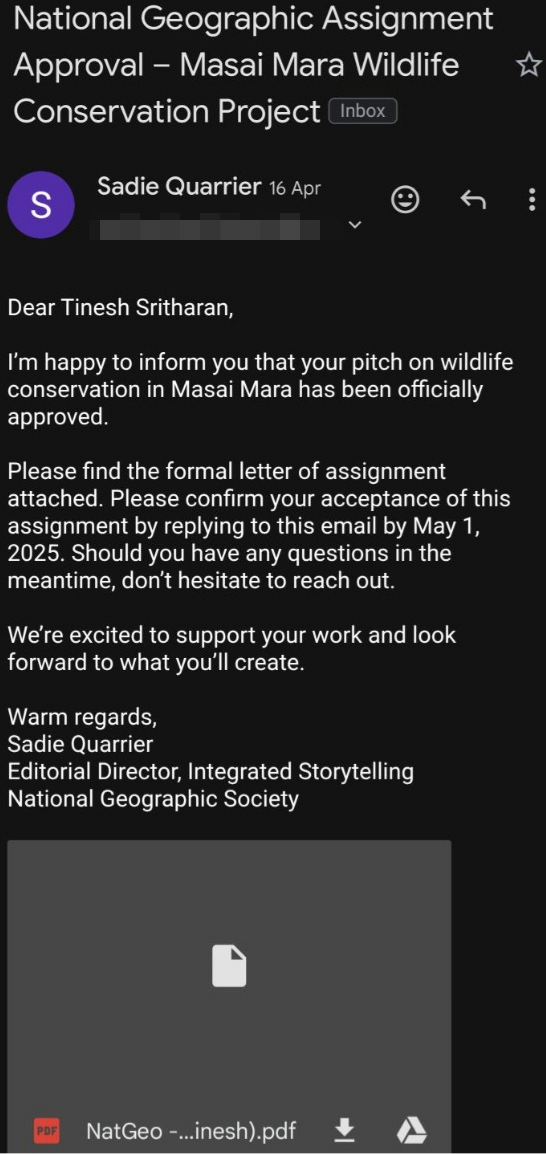Open the three-dot more options menu
Image resolution: width=546 pixels, height=1154 pixels.
pyautogui.click(x=532, y=199)
